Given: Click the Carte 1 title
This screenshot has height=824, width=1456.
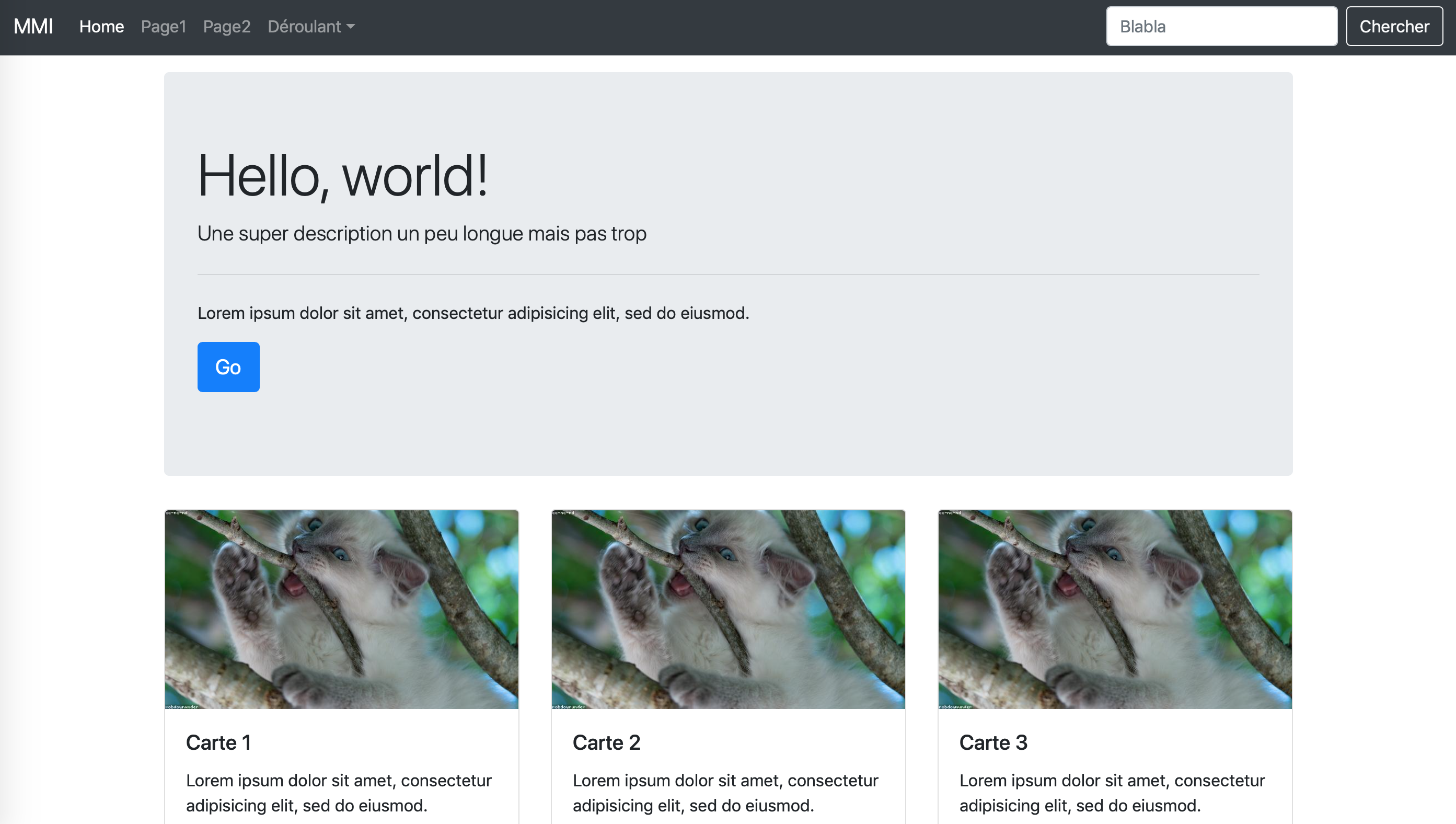Looking at the screenshot, I should 218,742.
